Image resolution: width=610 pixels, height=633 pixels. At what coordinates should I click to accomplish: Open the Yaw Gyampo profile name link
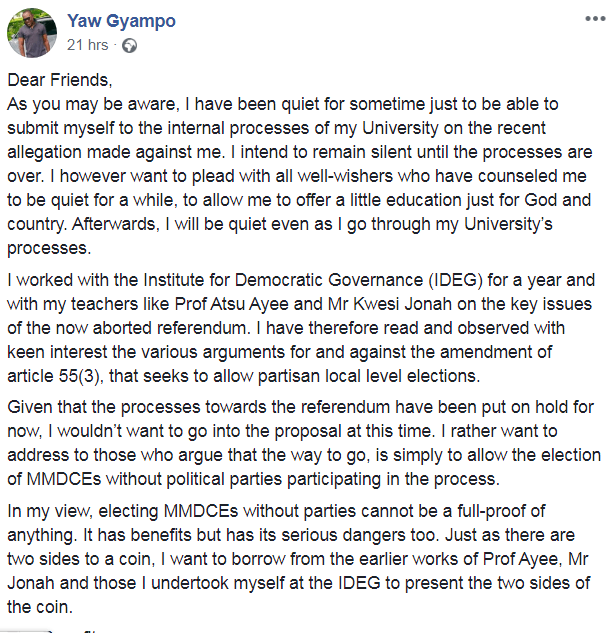pos(121,21)
